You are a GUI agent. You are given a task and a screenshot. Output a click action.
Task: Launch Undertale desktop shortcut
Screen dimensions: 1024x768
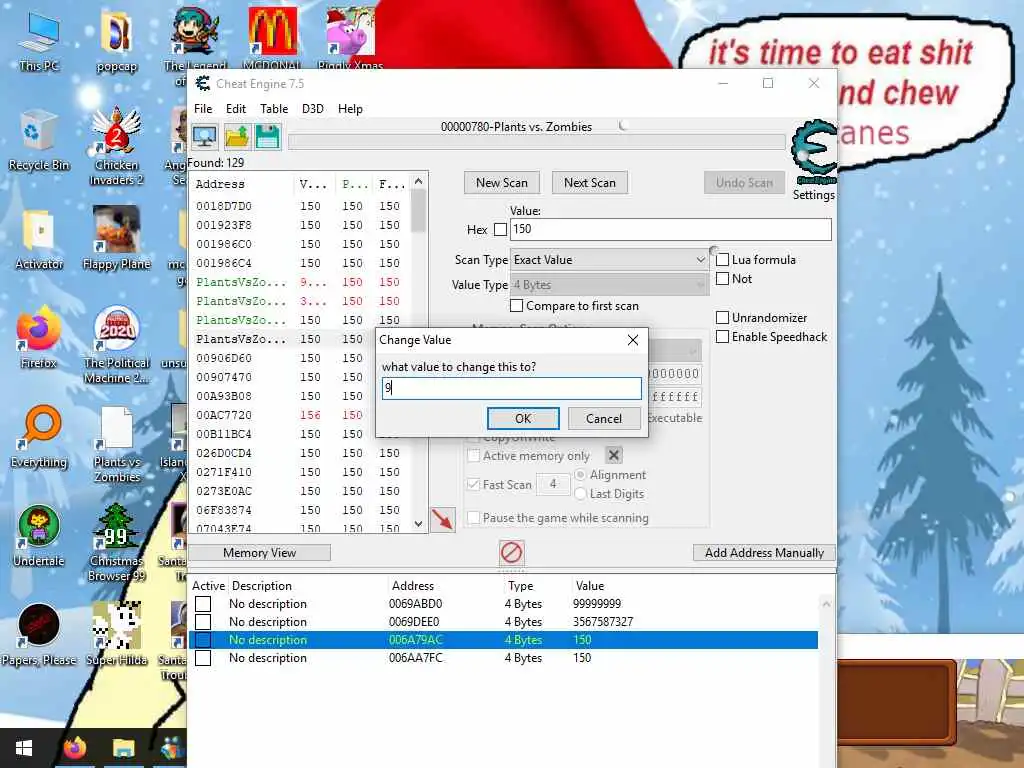[39, 536]
